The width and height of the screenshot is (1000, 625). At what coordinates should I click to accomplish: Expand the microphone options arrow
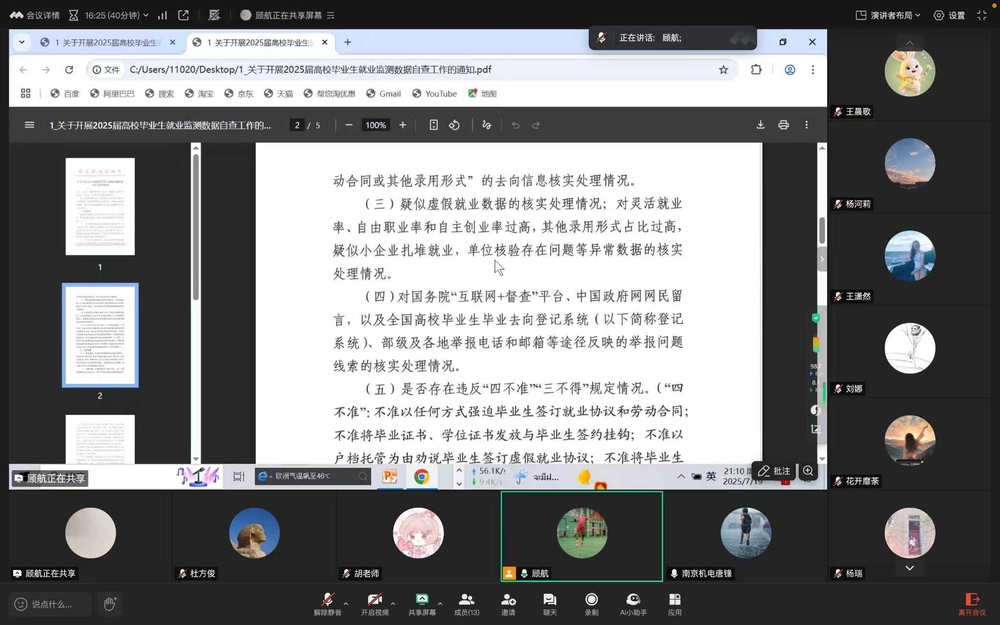point(346,604)
